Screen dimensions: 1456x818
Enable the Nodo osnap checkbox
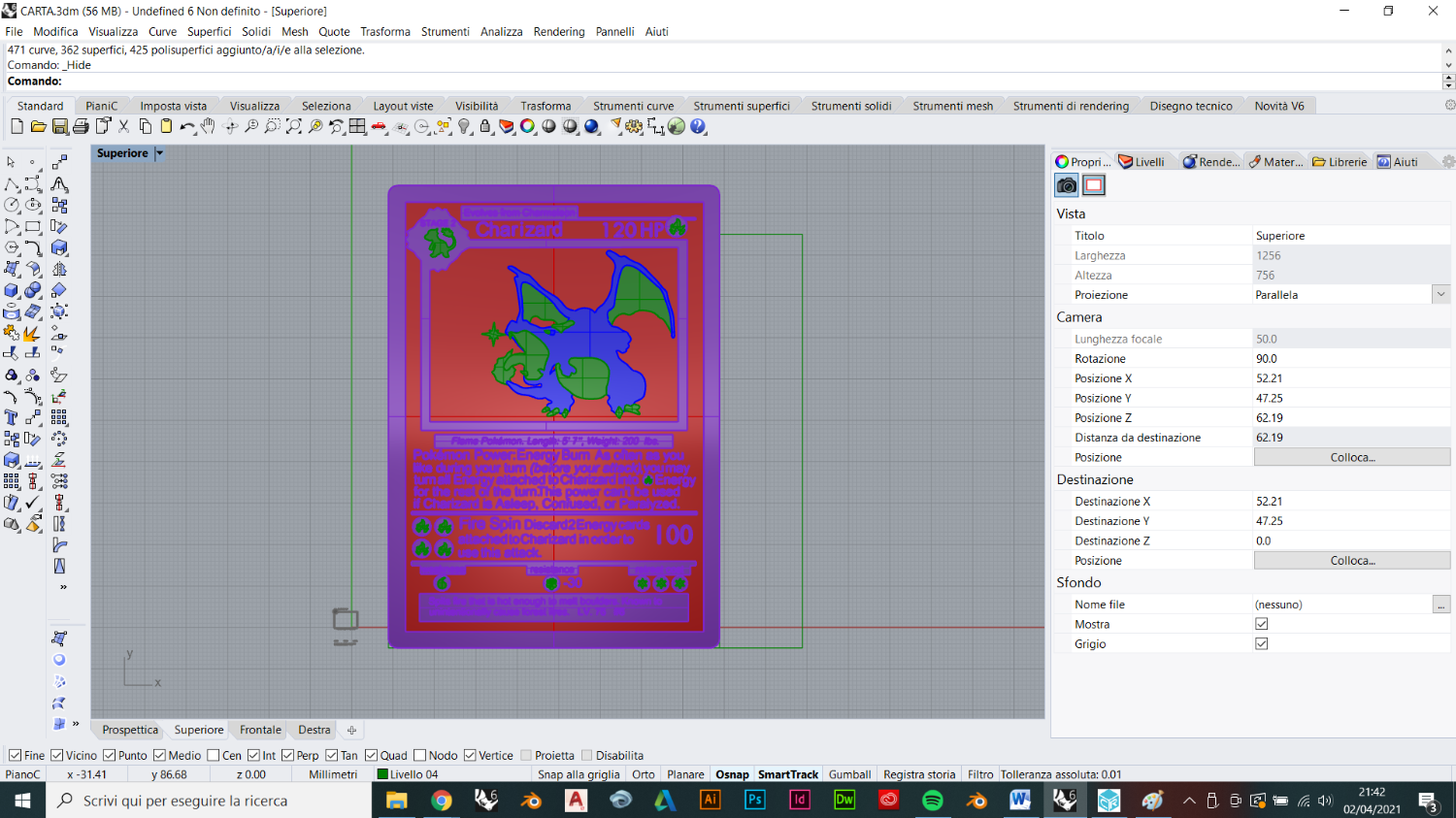tap(419, 755)
